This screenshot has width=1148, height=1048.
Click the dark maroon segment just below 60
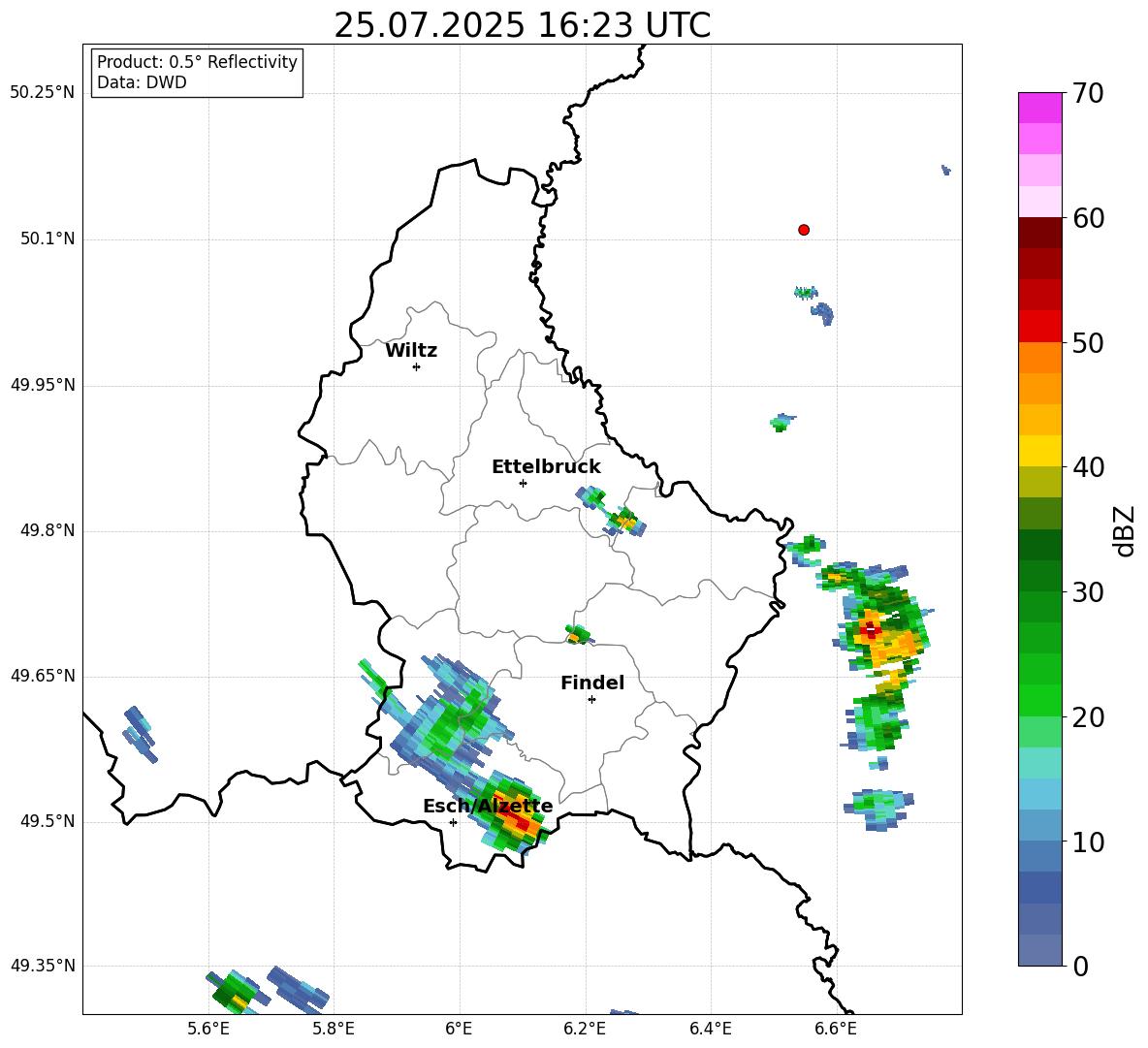[1039, 233]
